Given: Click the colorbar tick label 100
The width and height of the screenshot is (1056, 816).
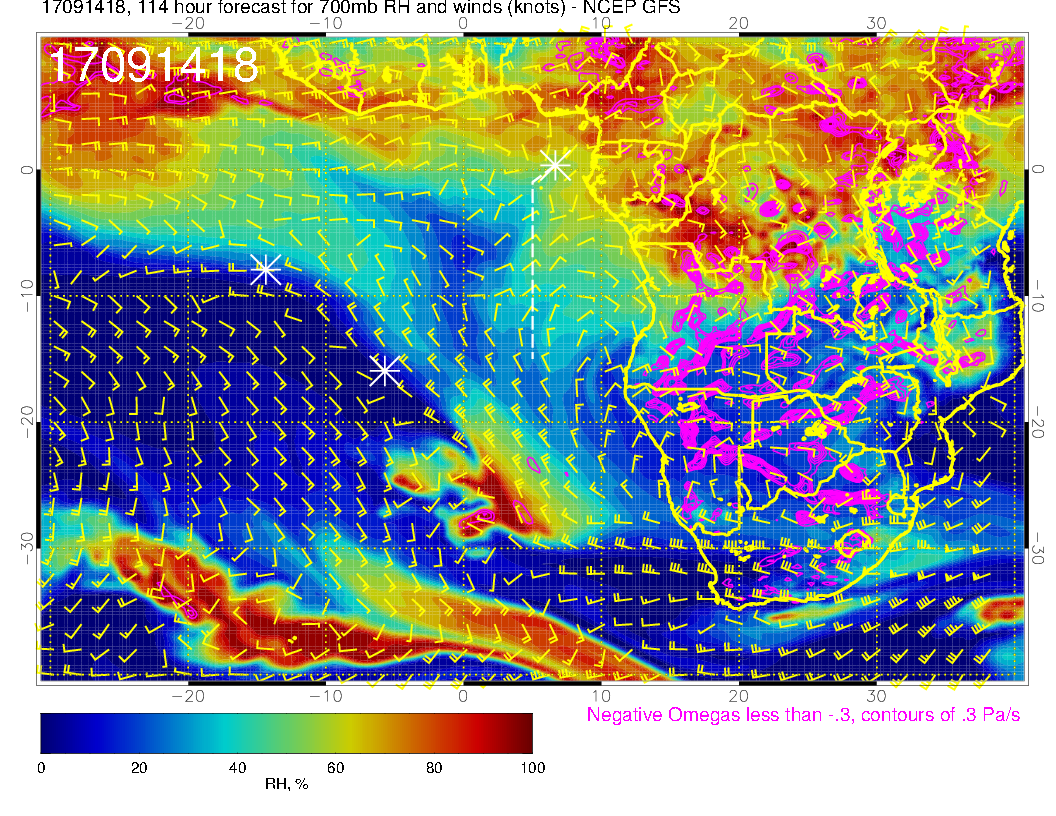Looking at the screenshot, I should [531, 768].
